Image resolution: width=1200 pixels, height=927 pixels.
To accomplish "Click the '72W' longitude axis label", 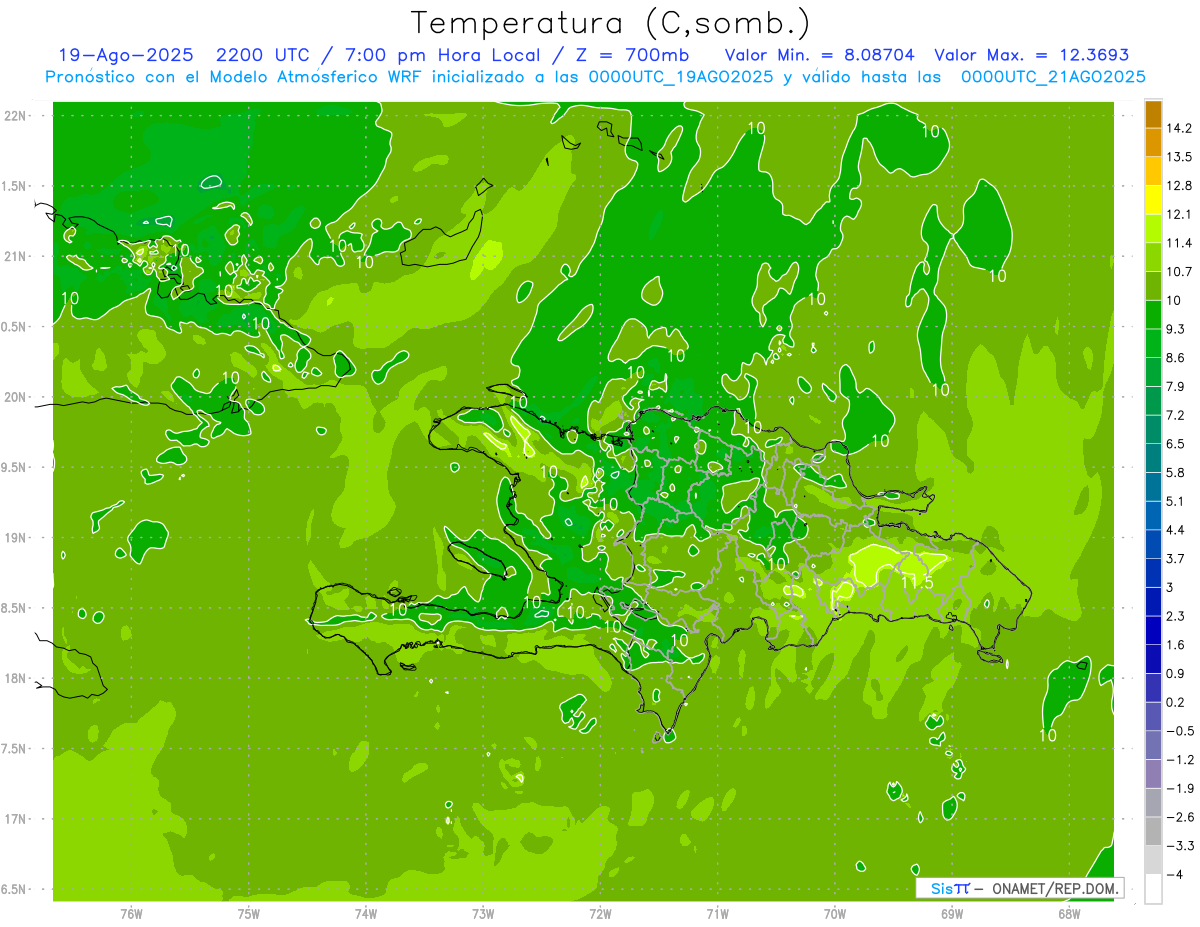I will [600, 913].
